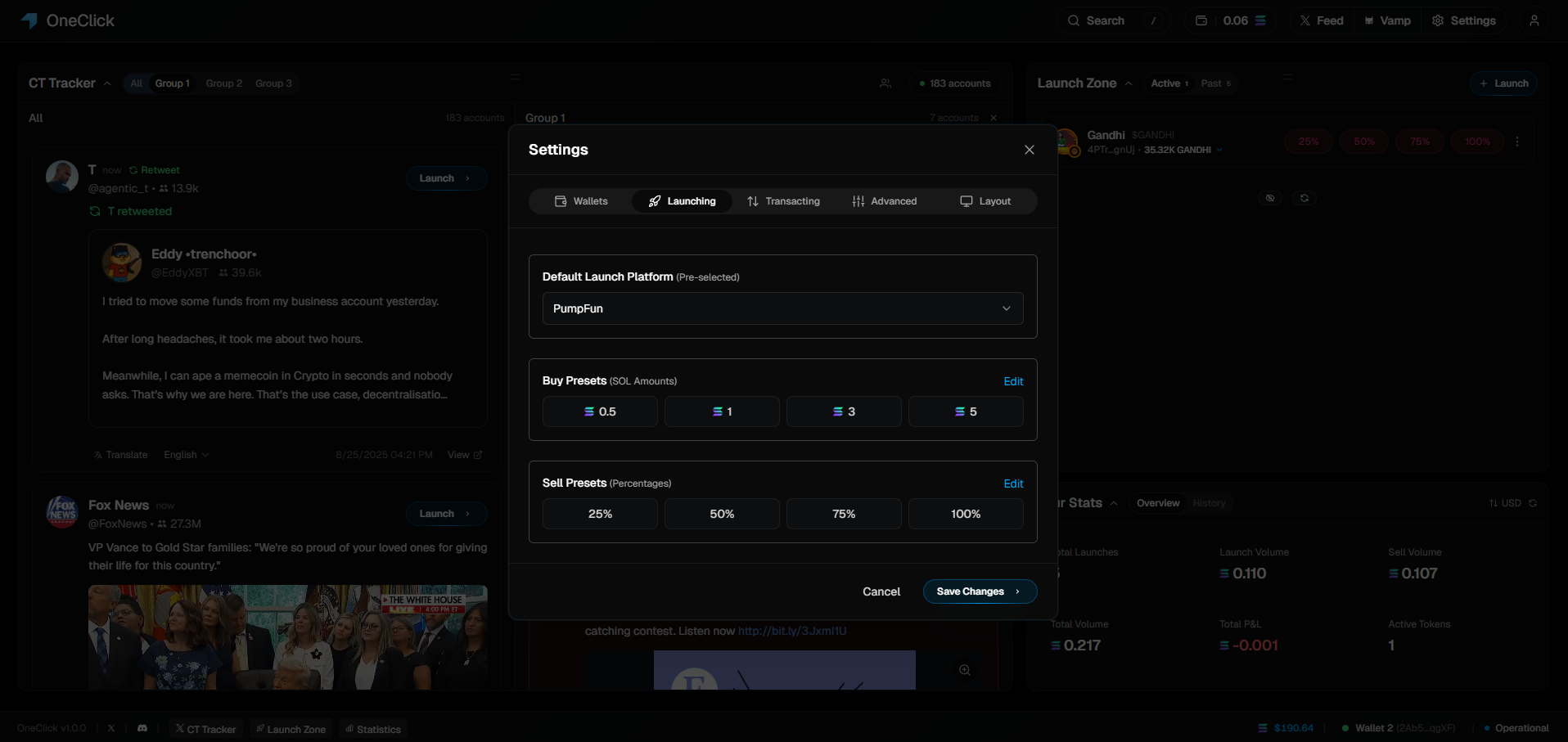
Task: Click the Launch button in Launch Zone header
Action: point(1503,83)
